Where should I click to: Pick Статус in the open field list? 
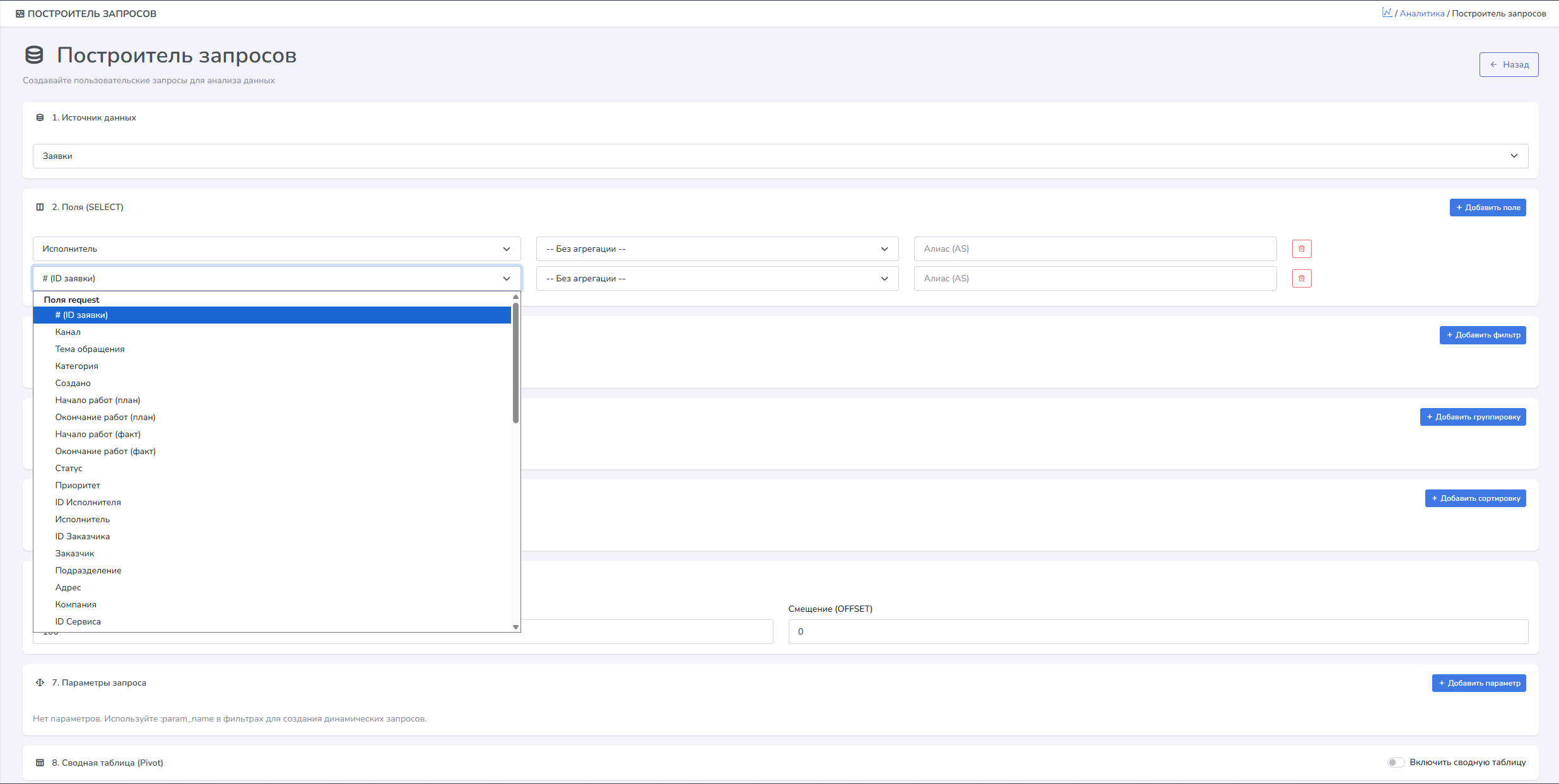coord(69,468)
